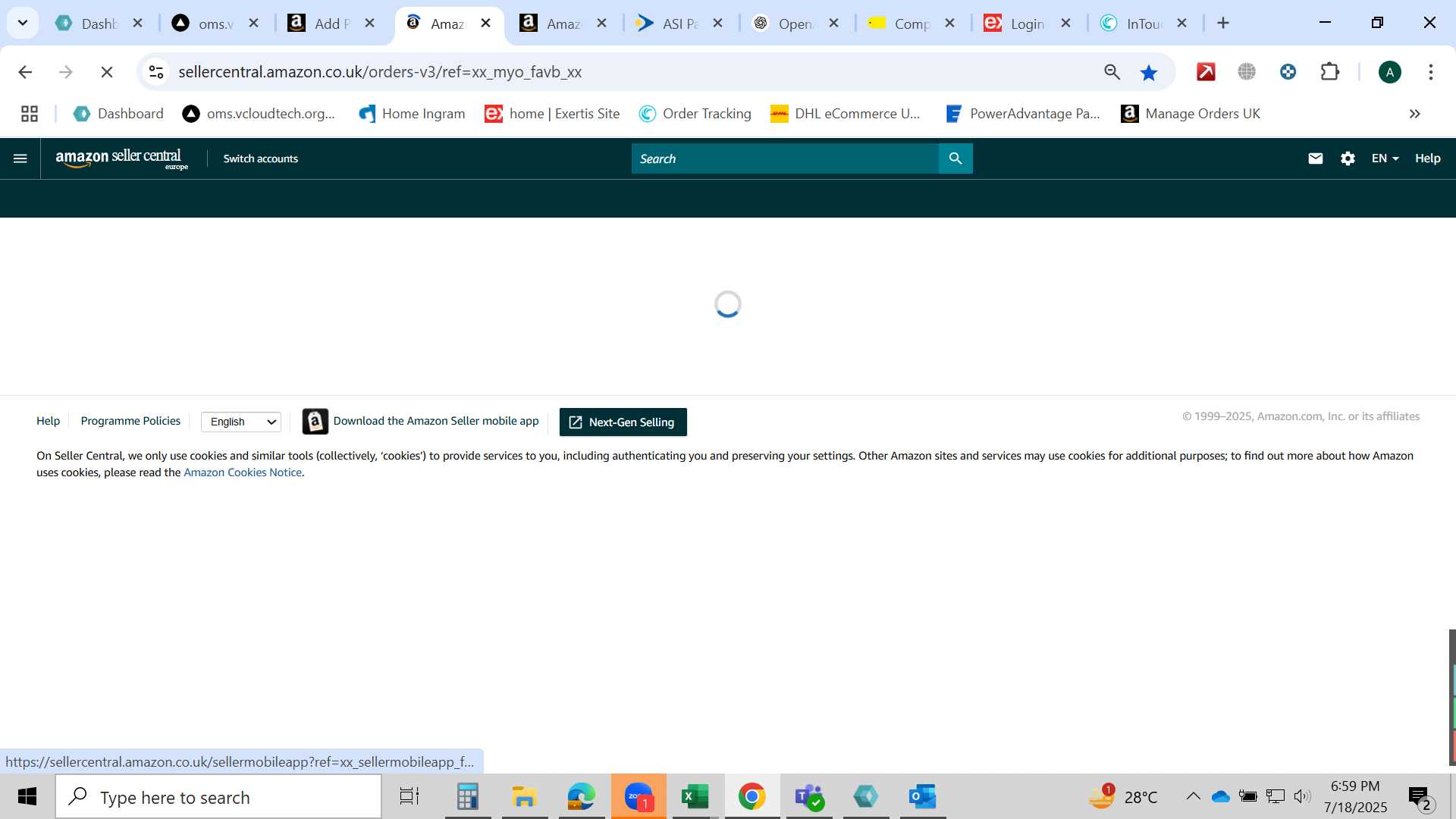The width and height of the screenshot is (1456, 819).
Task: Go back to the previous page
Action: tap(25, 72)
